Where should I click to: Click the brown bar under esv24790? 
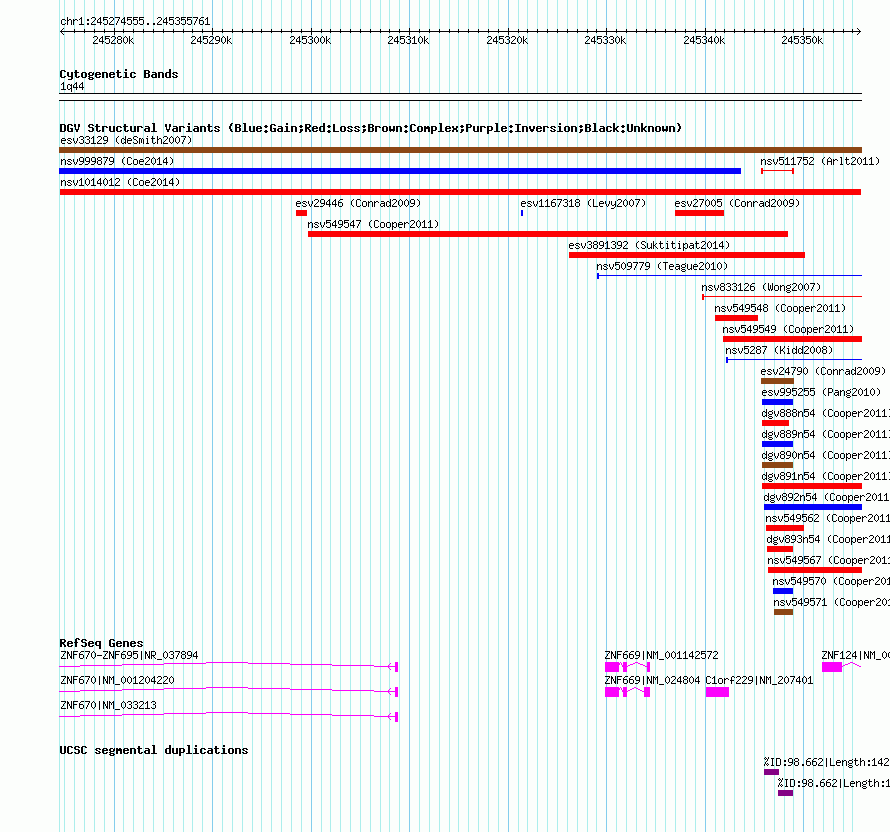pyautogui.click(x=777, y=381)
